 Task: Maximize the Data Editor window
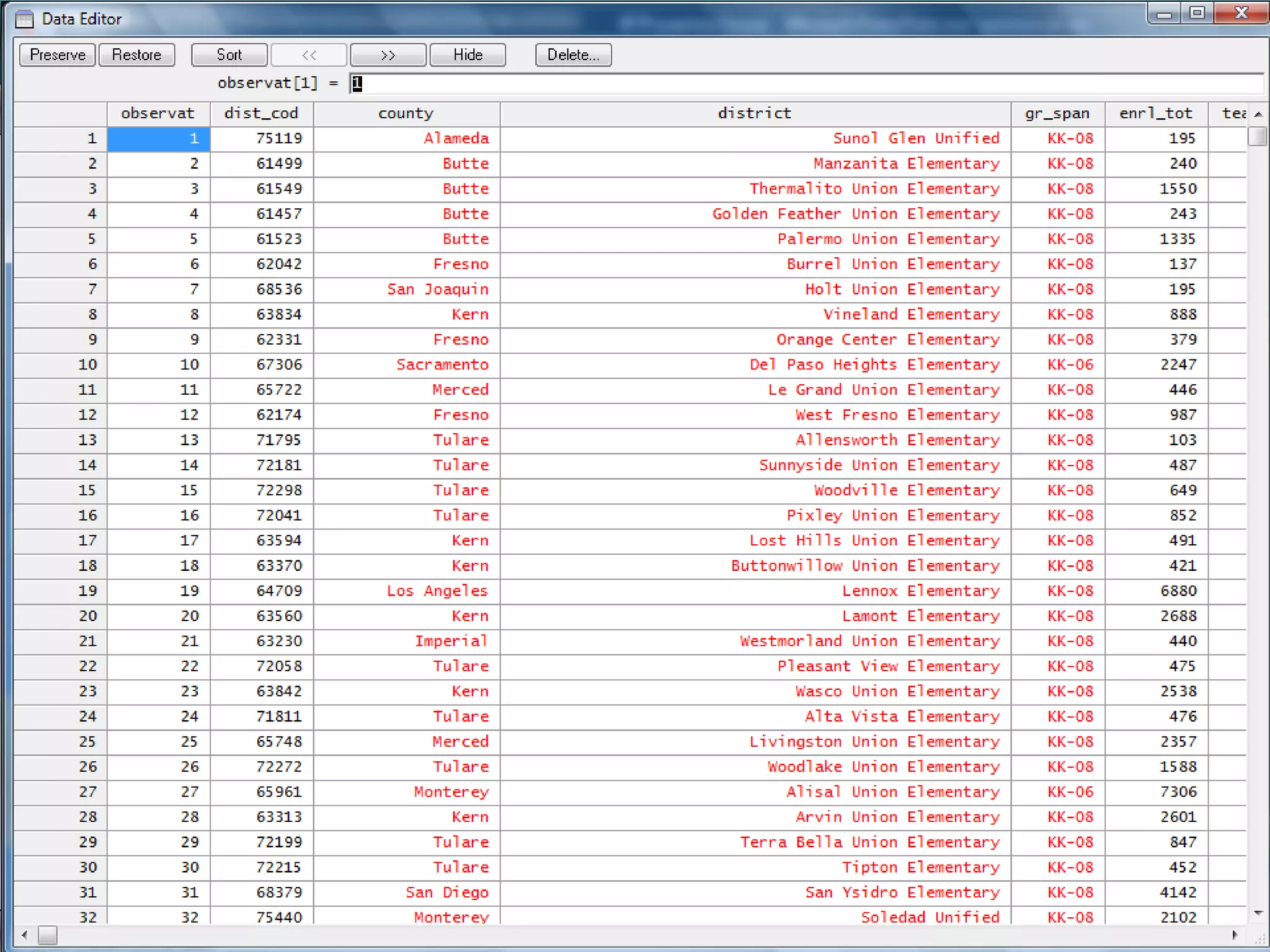(x=1197, y=13)
